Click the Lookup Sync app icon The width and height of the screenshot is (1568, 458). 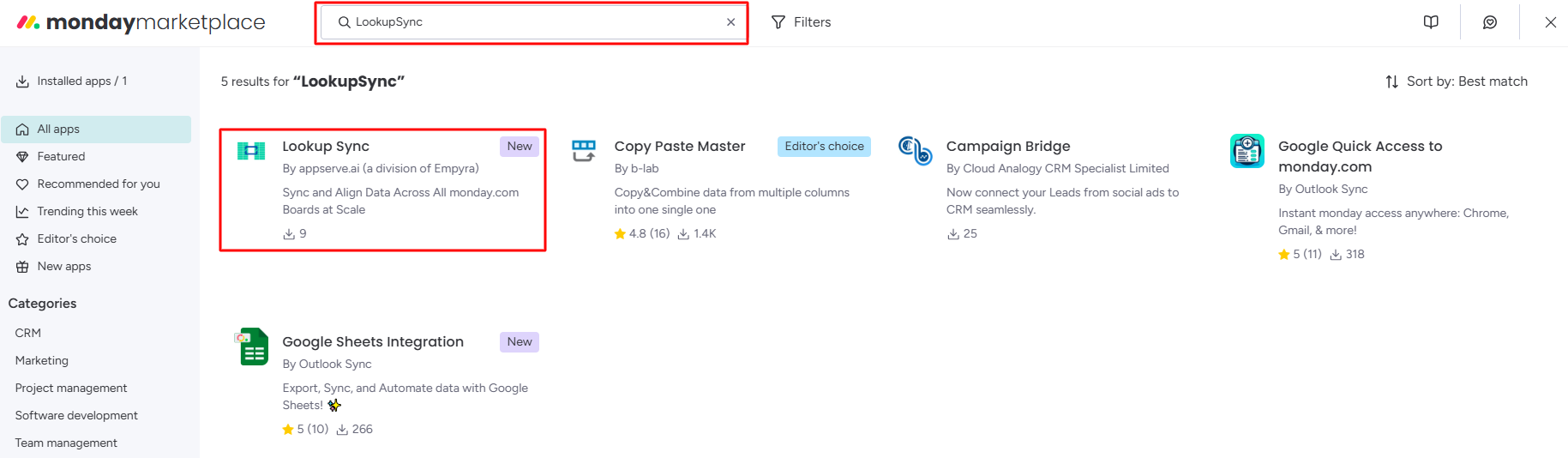tap(251, 151)
